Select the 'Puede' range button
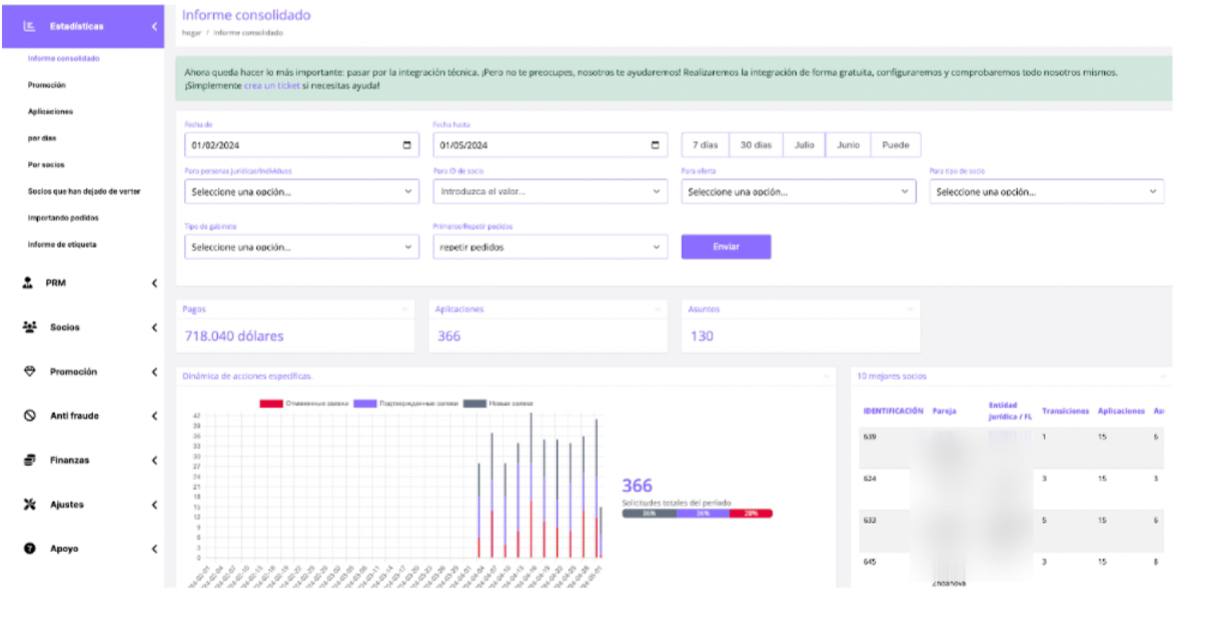Viewport: 1212px width, 620px height. (x=896, y=145)
